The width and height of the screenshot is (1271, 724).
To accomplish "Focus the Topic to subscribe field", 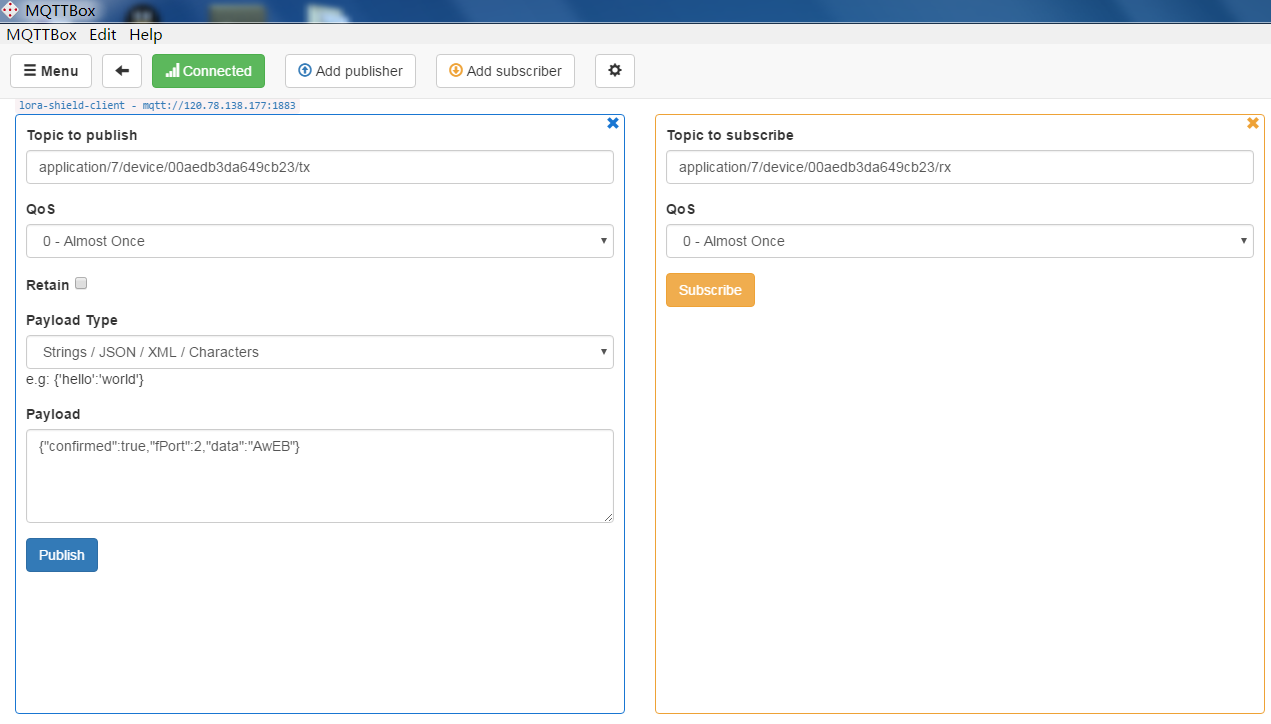I will click(x=960, y=167).
